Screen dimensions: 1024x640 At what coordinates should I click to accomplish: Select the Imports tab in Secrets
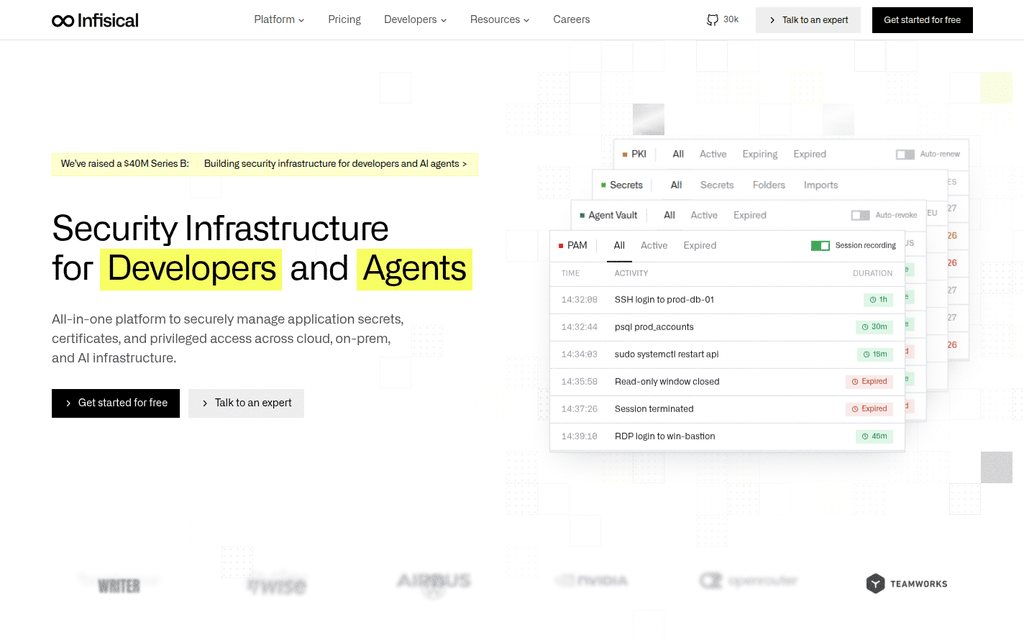click(821, 185)
